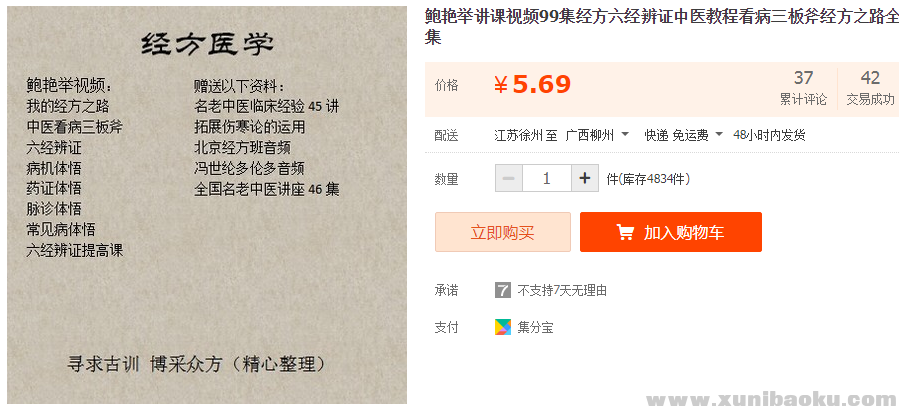Click the 集分宝 payment label
The image size is (899, 412).
[535, 326]
